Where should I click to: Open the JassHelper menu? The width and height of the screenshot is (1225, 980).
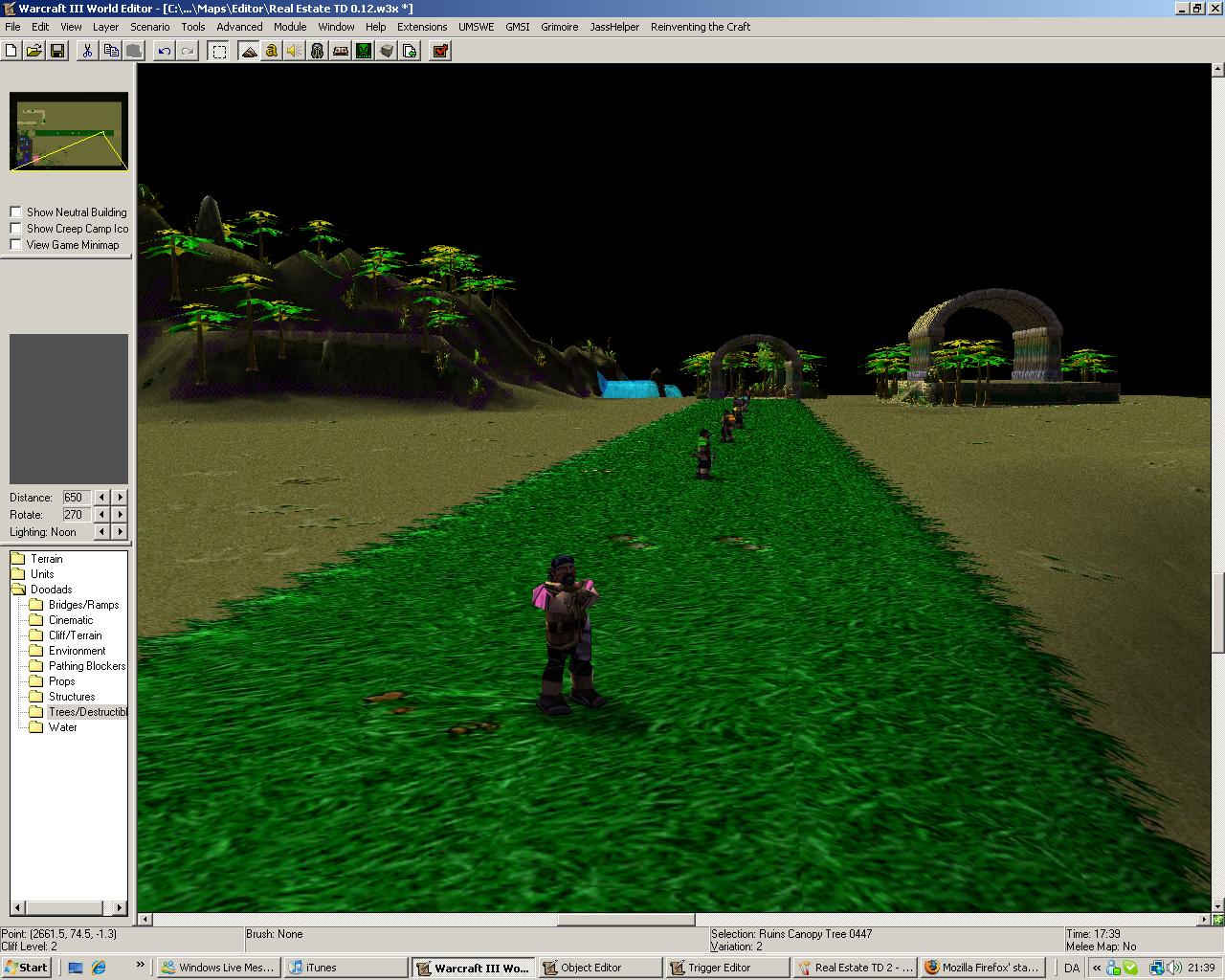click(x=614, y=27)
